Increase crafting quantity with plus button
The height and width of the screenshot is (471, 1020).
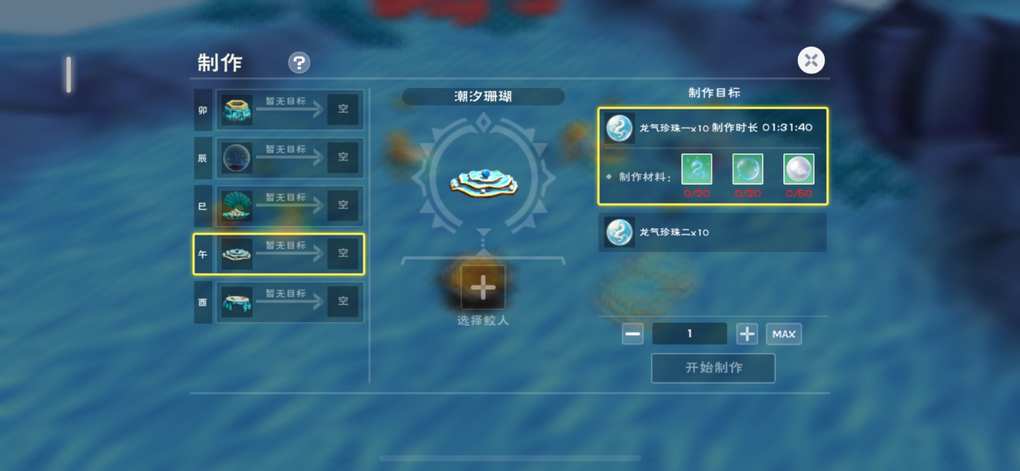[747, 334]
